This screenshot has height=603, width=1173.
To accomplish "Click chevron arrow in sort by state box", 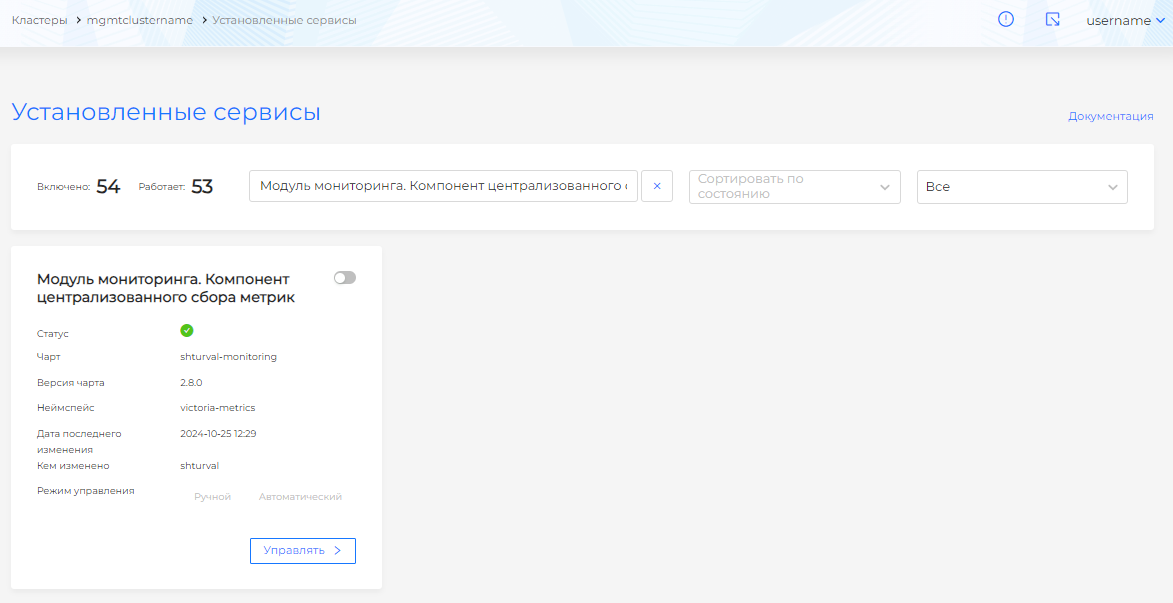I will point(884,187).
